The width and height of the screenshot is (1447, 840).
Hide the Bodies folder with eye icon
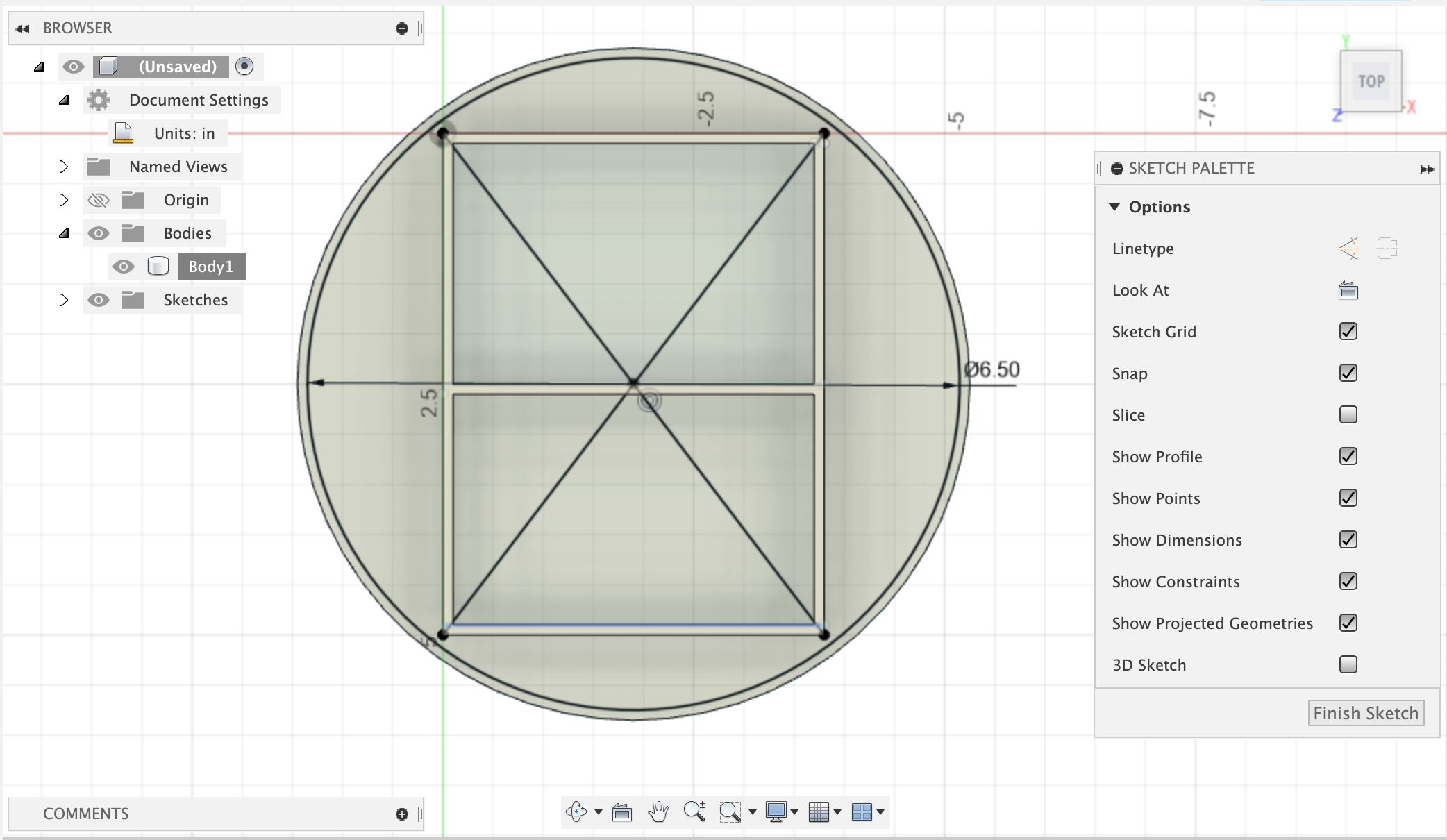(x=99, y=233)
